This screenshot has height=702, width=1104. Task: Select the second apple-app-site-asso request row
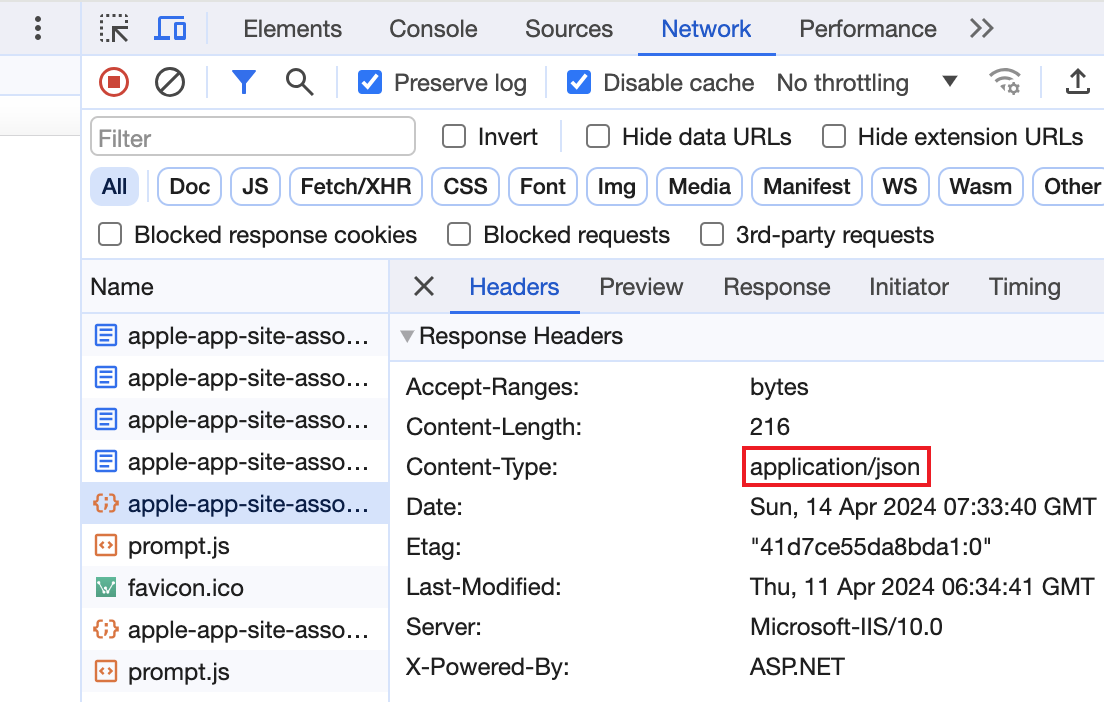[x=235, y=377]
